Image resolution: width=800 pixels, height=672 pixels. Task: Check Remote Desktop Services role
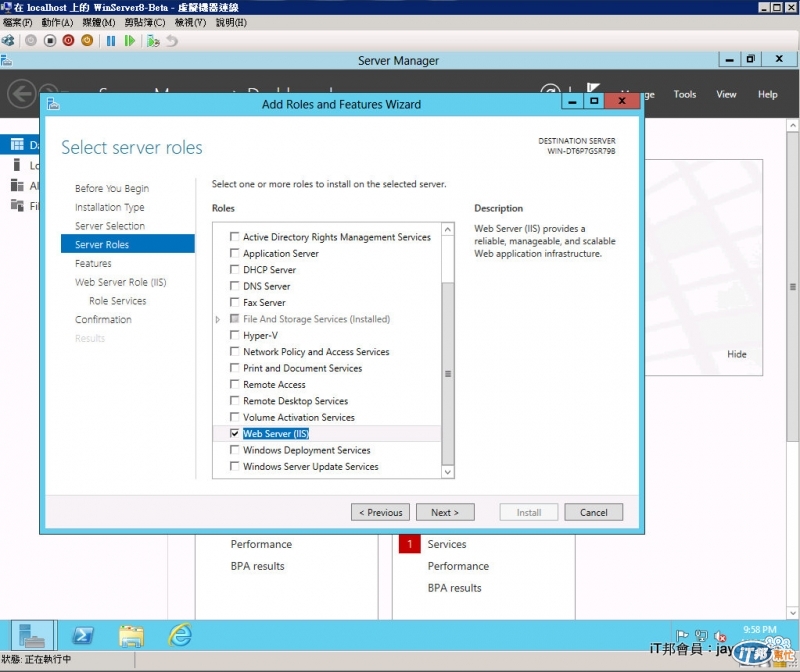coord(234,401)
